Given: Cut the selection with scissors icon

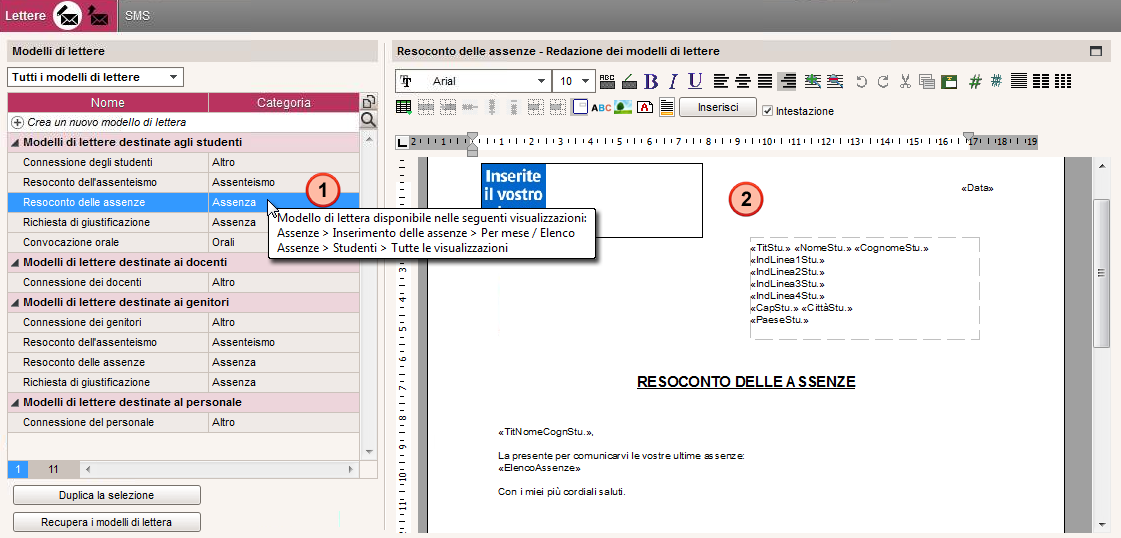Looking at the screenshot, I should pyautogui.click(x=905, y=81).
